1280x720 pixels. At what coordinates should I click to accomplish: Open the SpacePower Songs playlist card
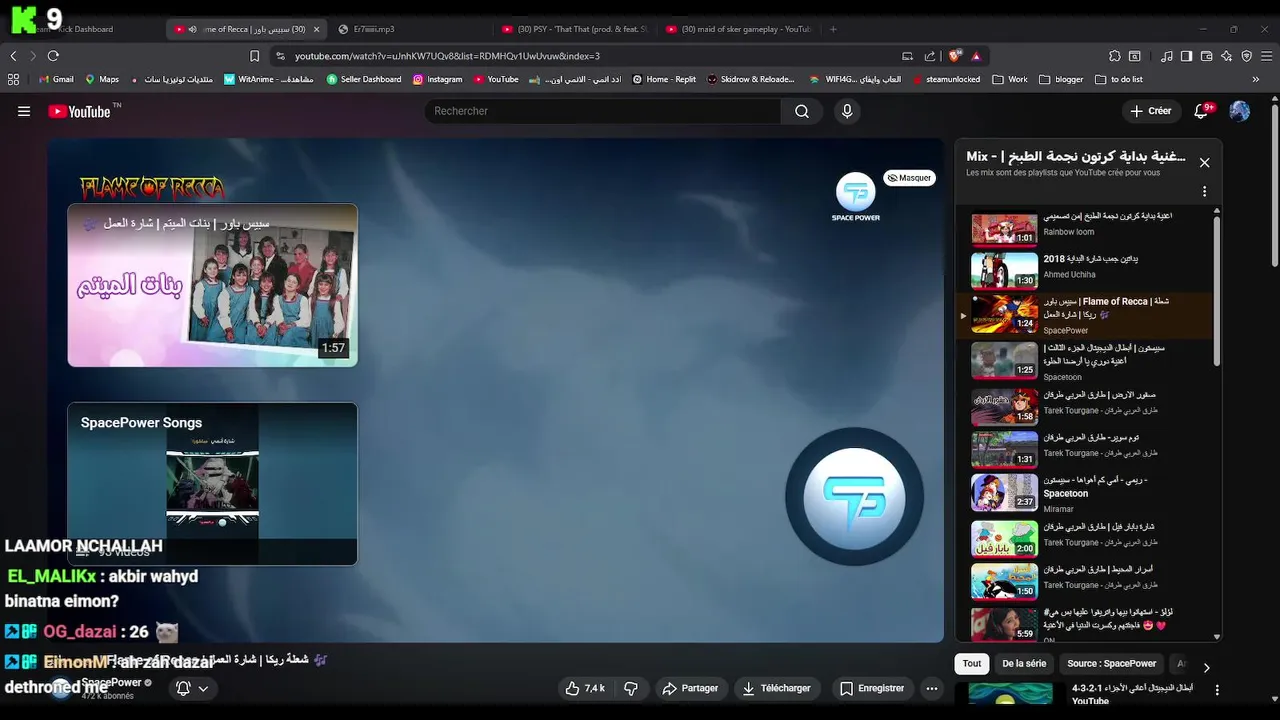click(212, 484)
